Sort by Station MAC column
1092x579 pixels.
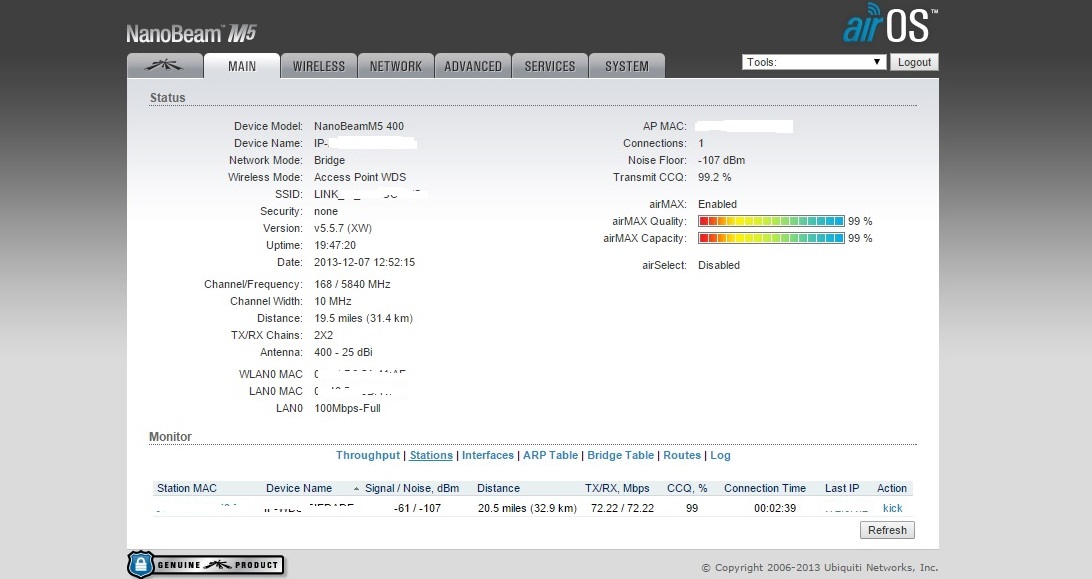tap(187, 488)
